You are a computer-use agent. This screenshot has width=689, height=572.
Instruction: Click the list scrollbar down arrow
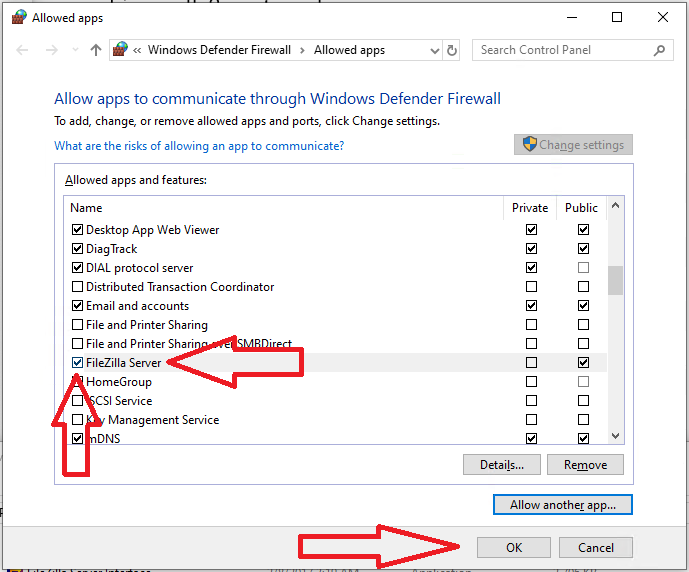pyautogui.click(x=616, y=436)
